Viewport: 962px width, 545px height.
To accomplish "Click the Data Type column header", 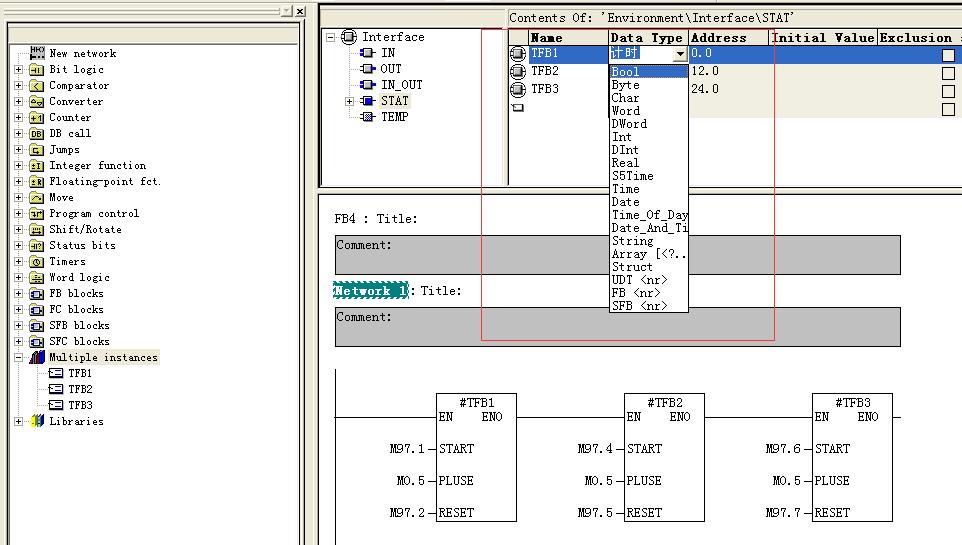I will [647, 38].
